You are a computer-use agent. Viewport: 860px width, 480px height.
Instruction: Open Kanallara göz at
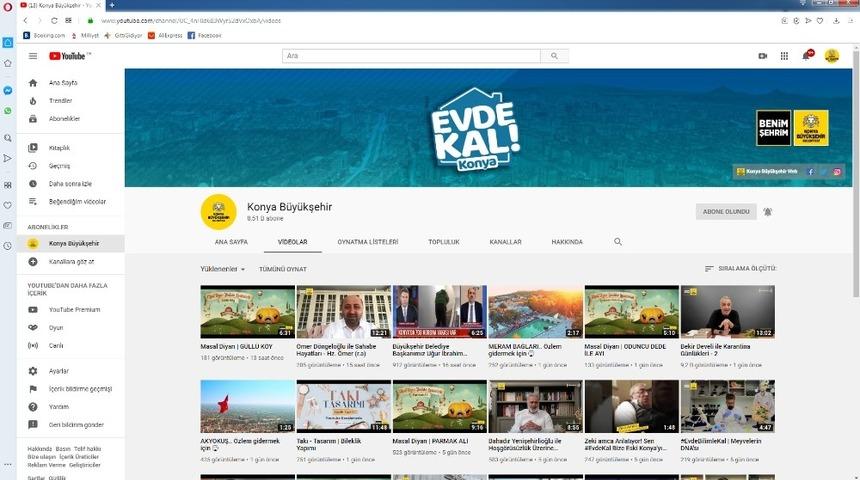tap(70, 262)
